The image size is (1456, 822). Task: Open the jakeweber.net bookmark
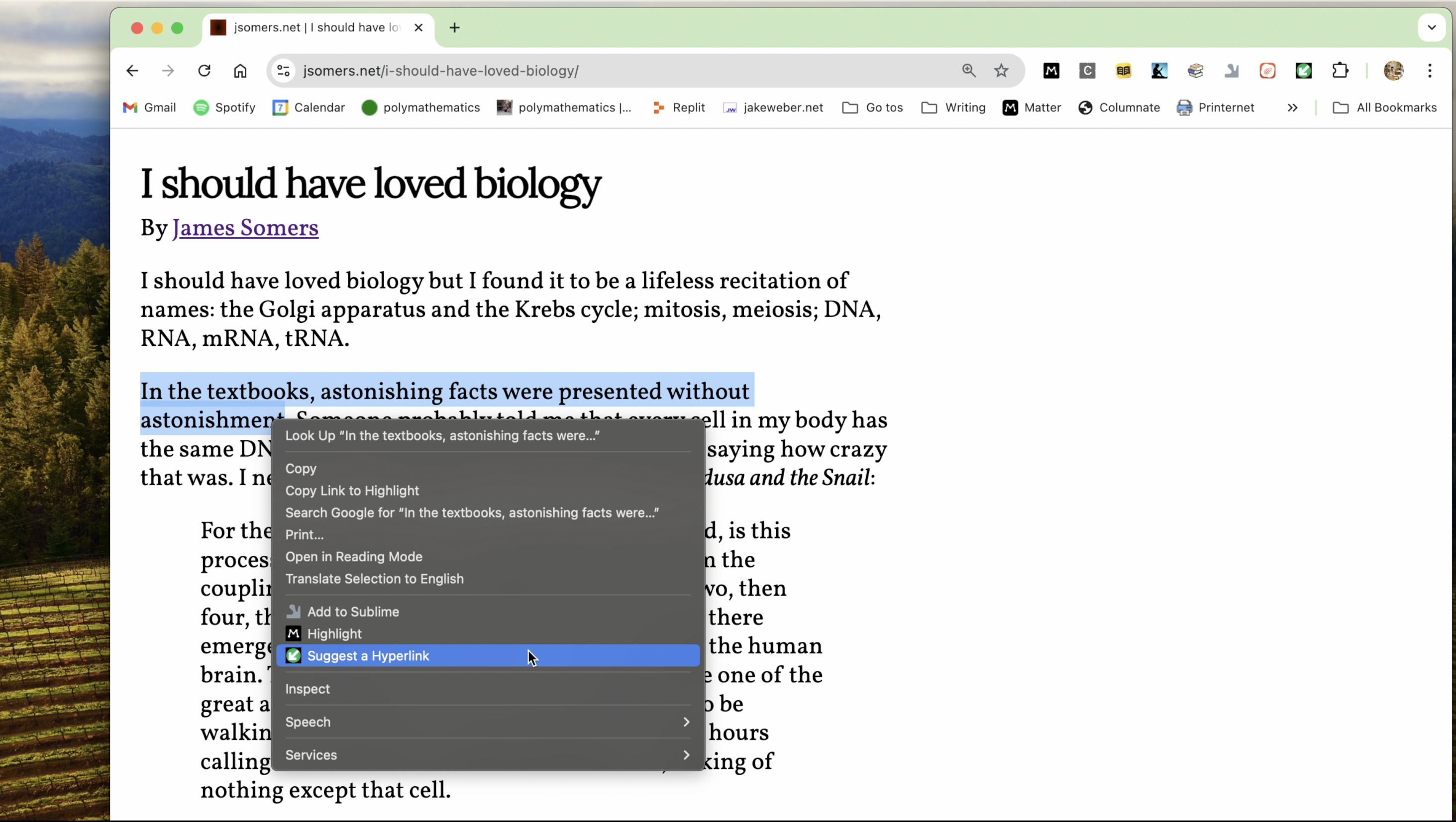tap(773, 107)
